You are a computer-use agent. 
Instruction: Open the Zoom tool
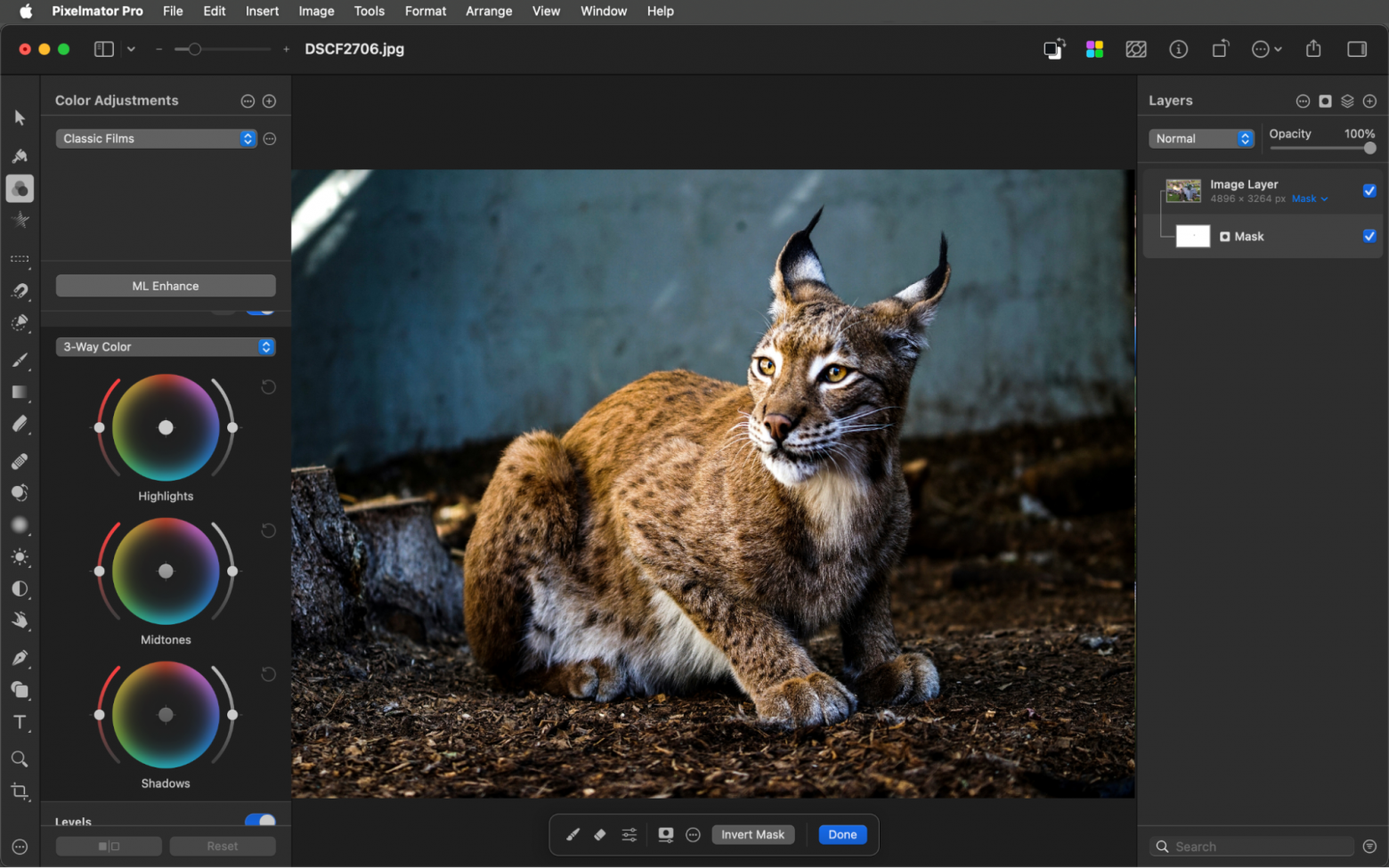click(x=20, y=758)
